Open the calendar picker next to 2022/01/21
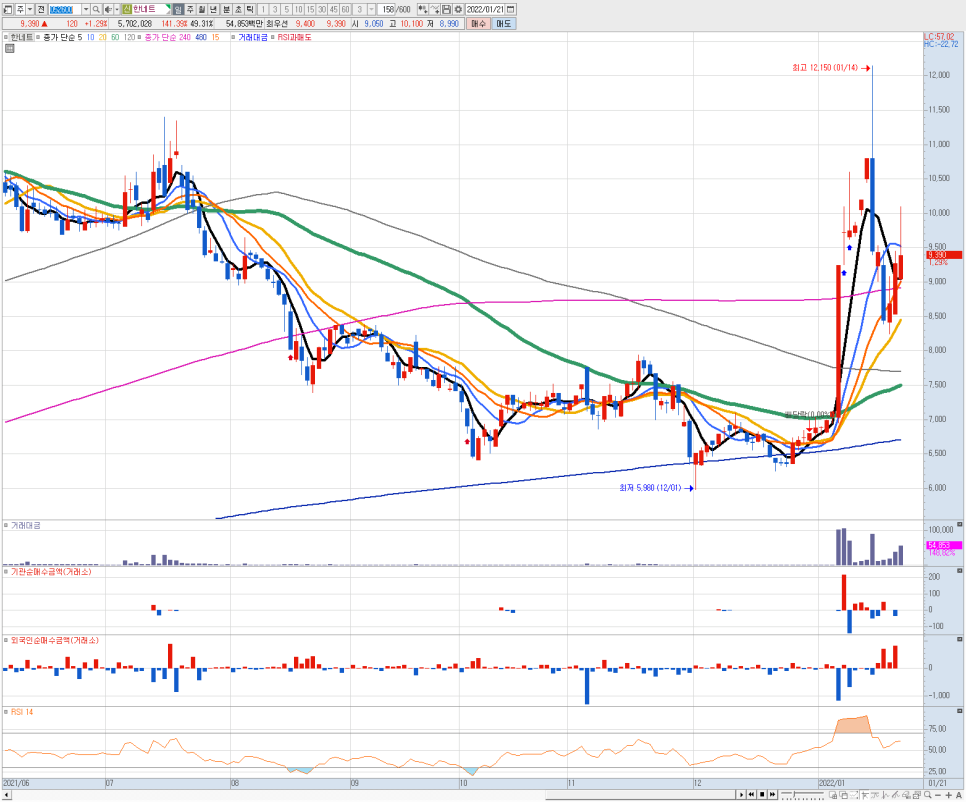966x802 pixels. 511,9
